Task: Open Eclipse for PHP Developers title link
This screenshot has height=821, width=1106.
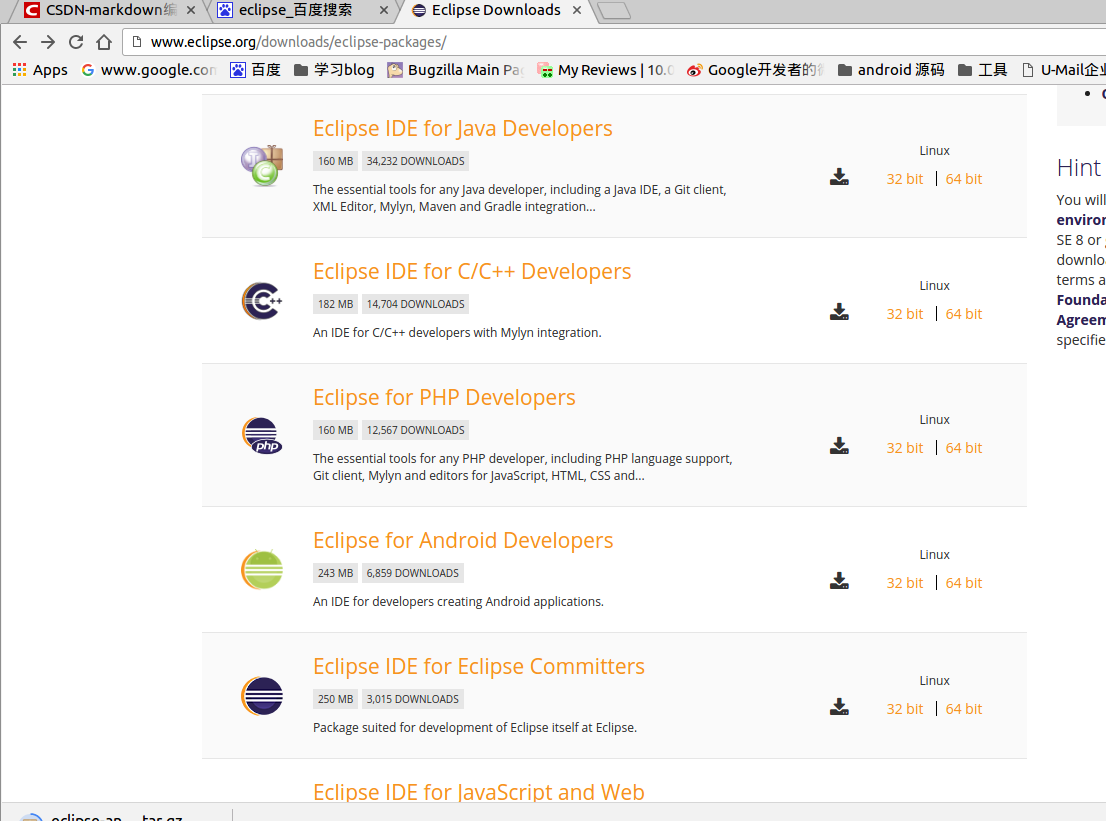Action: (x=444, y=398)
